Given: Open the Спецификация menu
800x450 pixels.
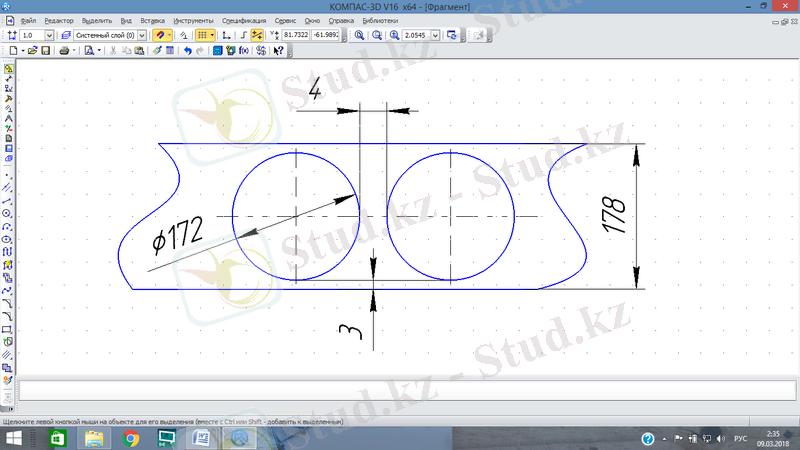Looking at the screenshot, I should [x=244, y=21].
